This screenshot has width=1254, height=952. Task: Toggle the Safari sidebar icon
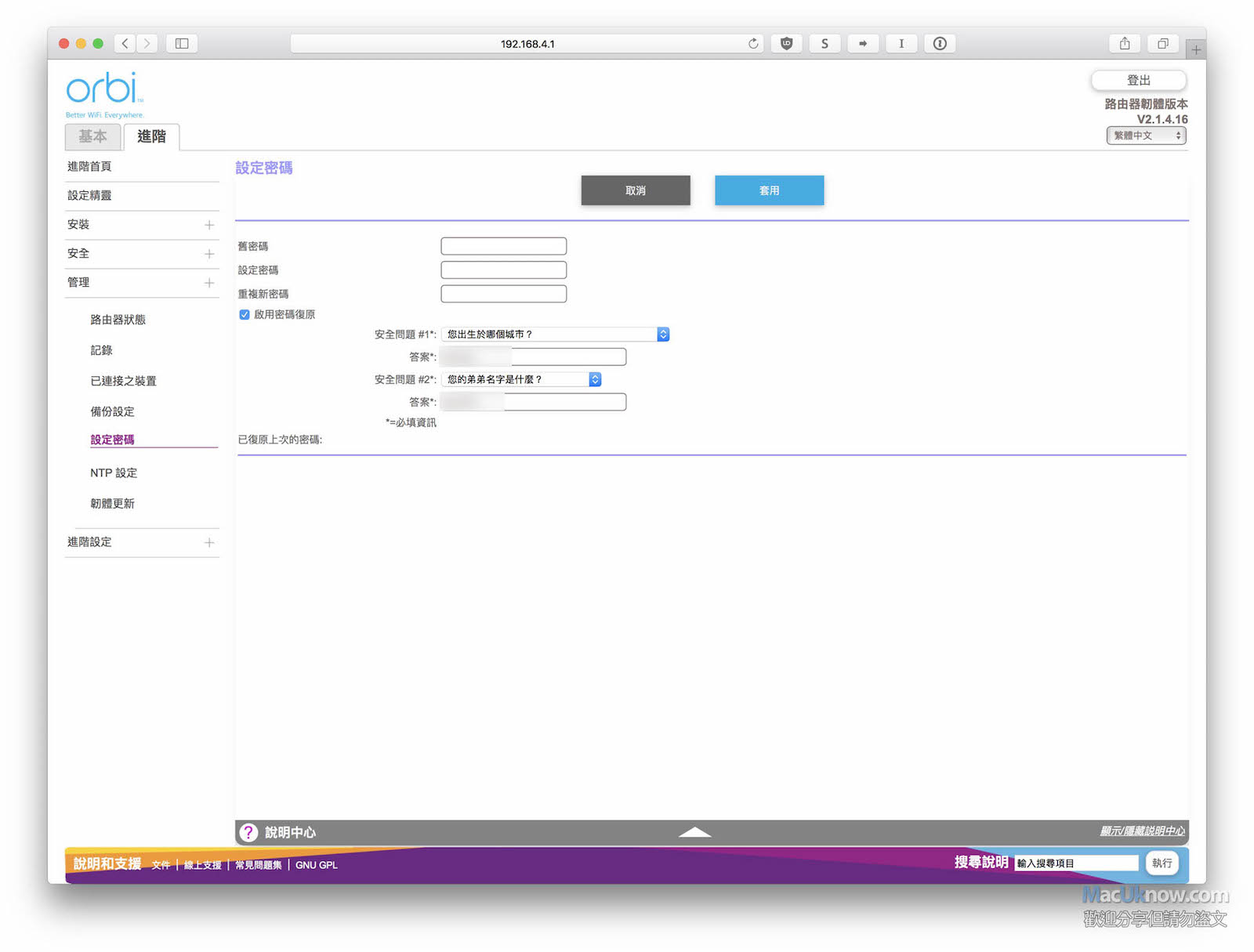[182, 44]
